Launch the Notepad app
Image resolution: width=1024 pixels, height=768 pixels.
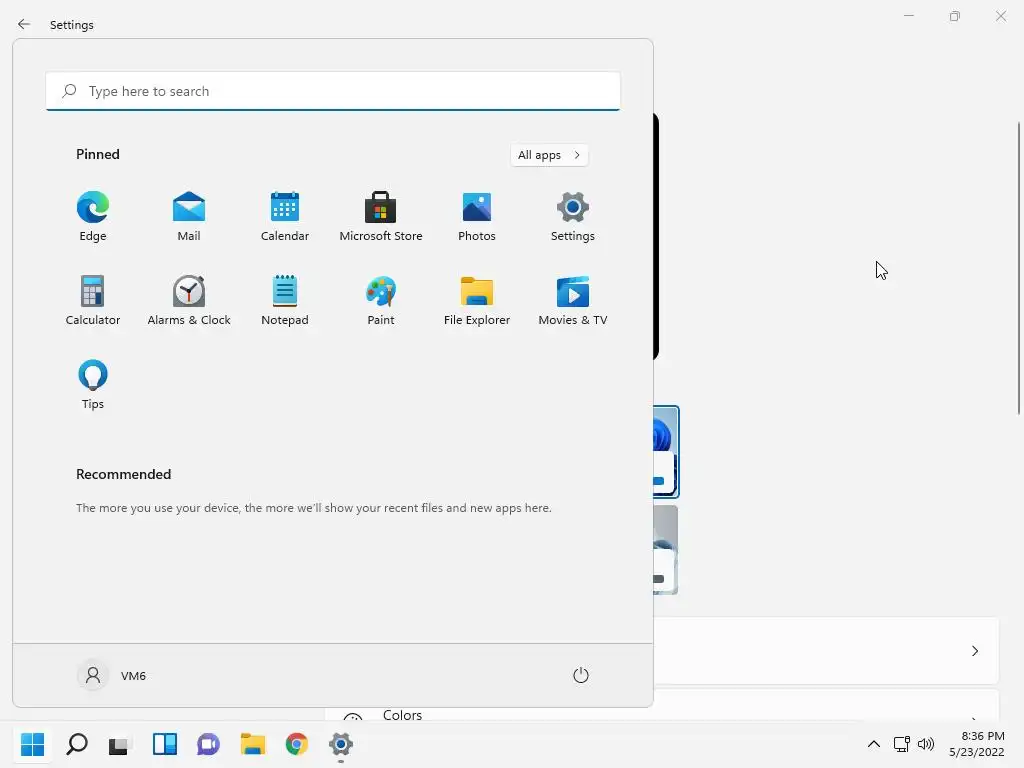tap(285, 300)
